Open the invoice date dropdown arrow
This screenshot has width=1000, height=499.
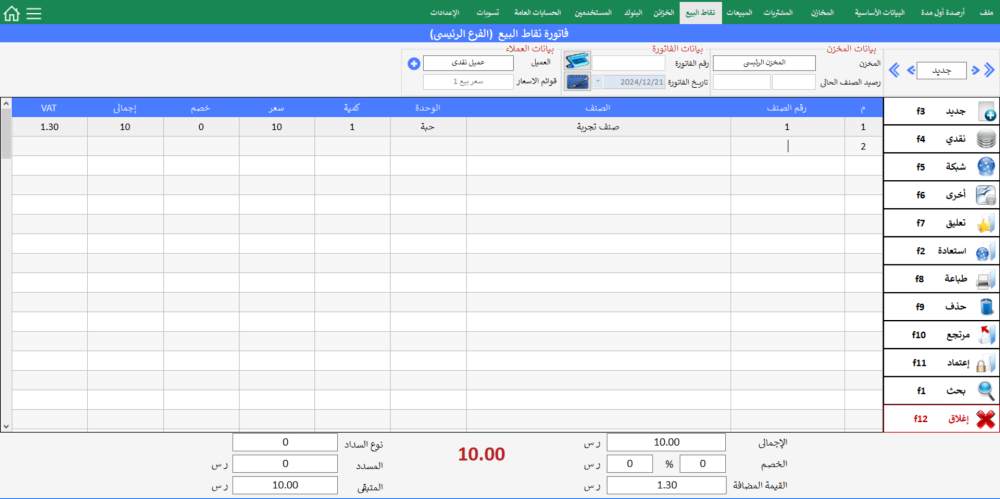click(598, 82)
